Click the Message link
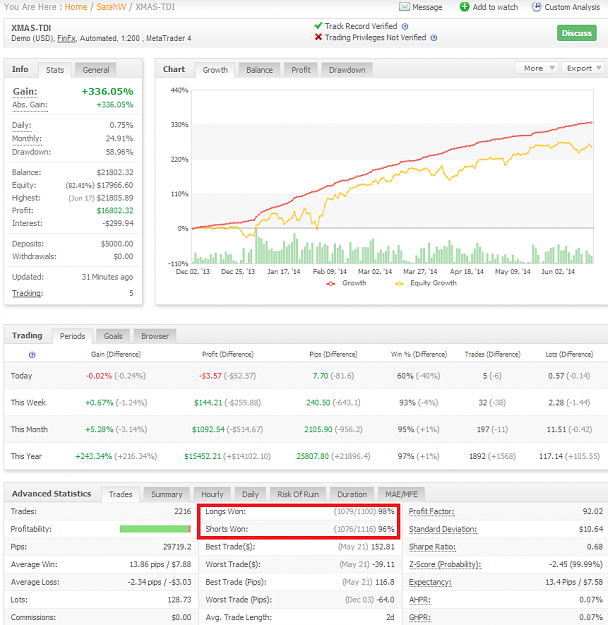The image size is (608, 625). tap(427, 7)
